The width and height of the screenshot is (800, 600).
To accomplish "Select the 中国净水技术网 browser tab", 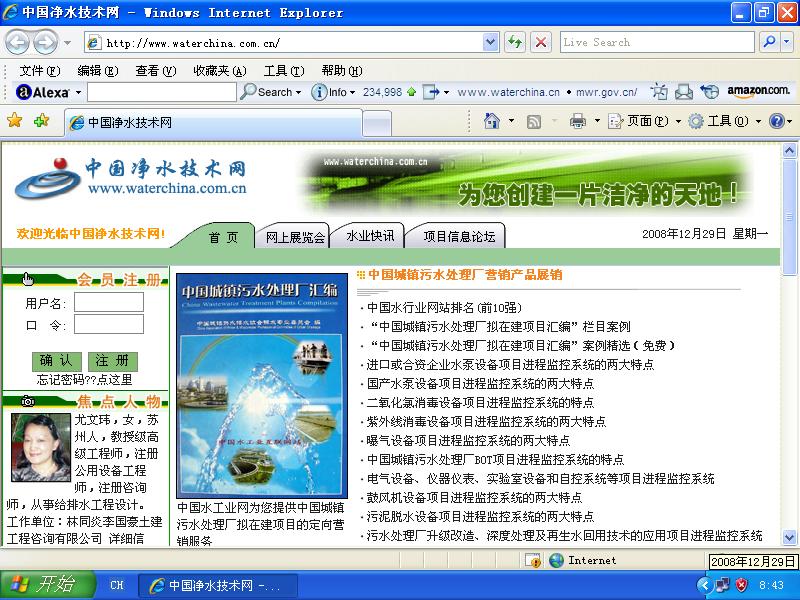I will click(x=213, y=122).
